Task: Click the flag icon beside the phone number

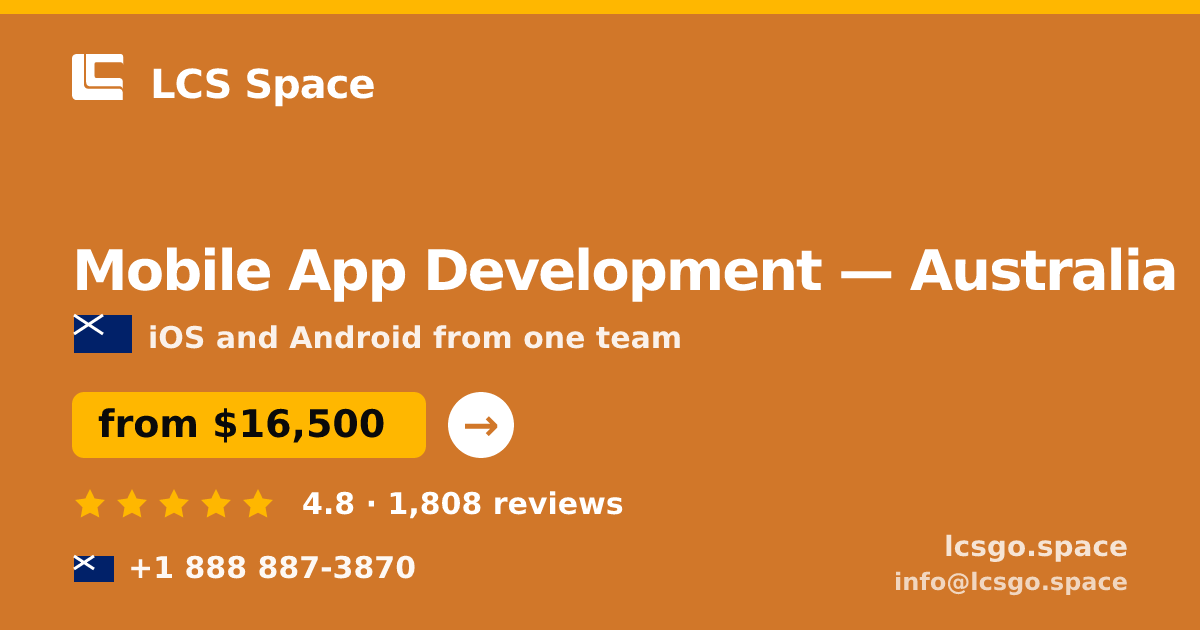Action: point(94,569)
